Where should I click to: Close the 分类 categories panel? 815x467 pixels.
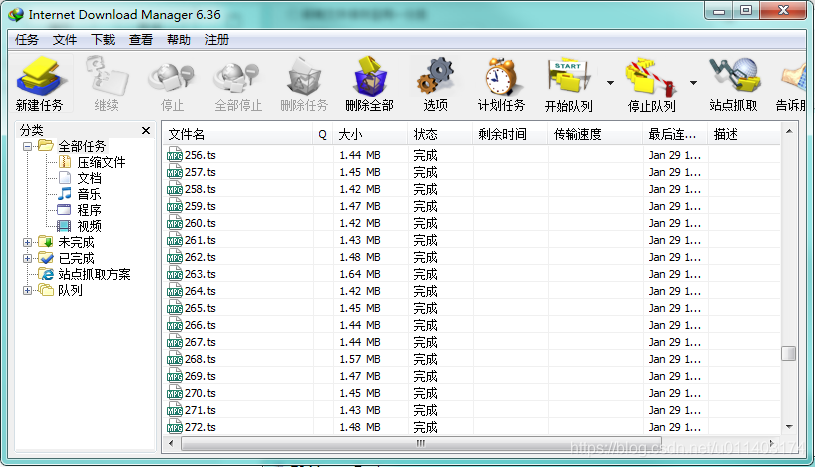(146, 131)
